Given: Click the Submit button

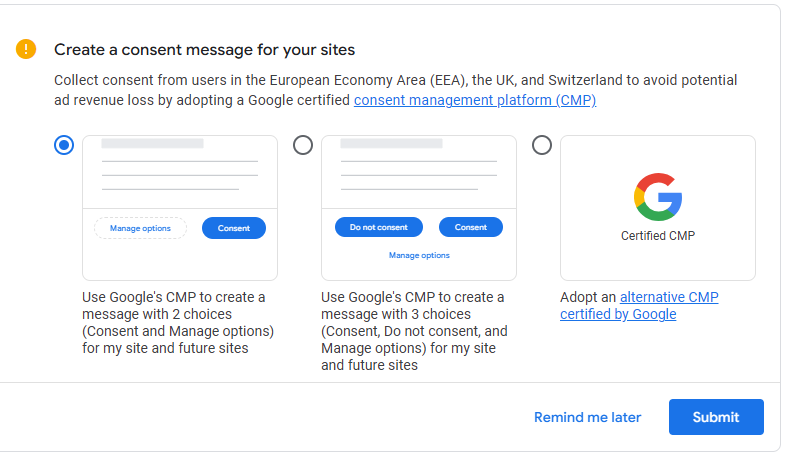Looking at the screenshot, I should click(x=716, y=417).
